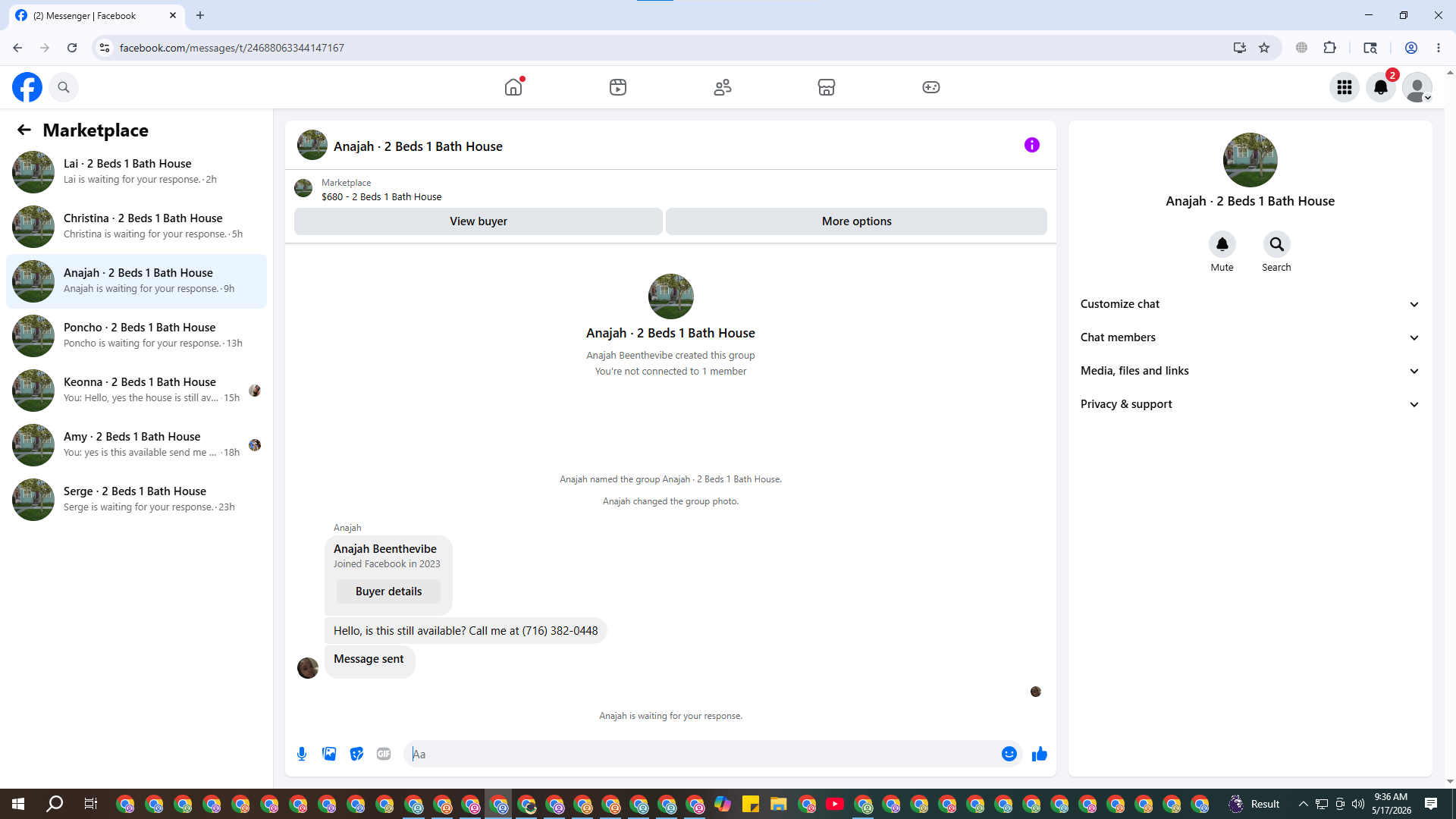Record a voice clip with microphone icon
Image resolution: width=1456 pixels, height=819 pixels.
pos(302,754)
